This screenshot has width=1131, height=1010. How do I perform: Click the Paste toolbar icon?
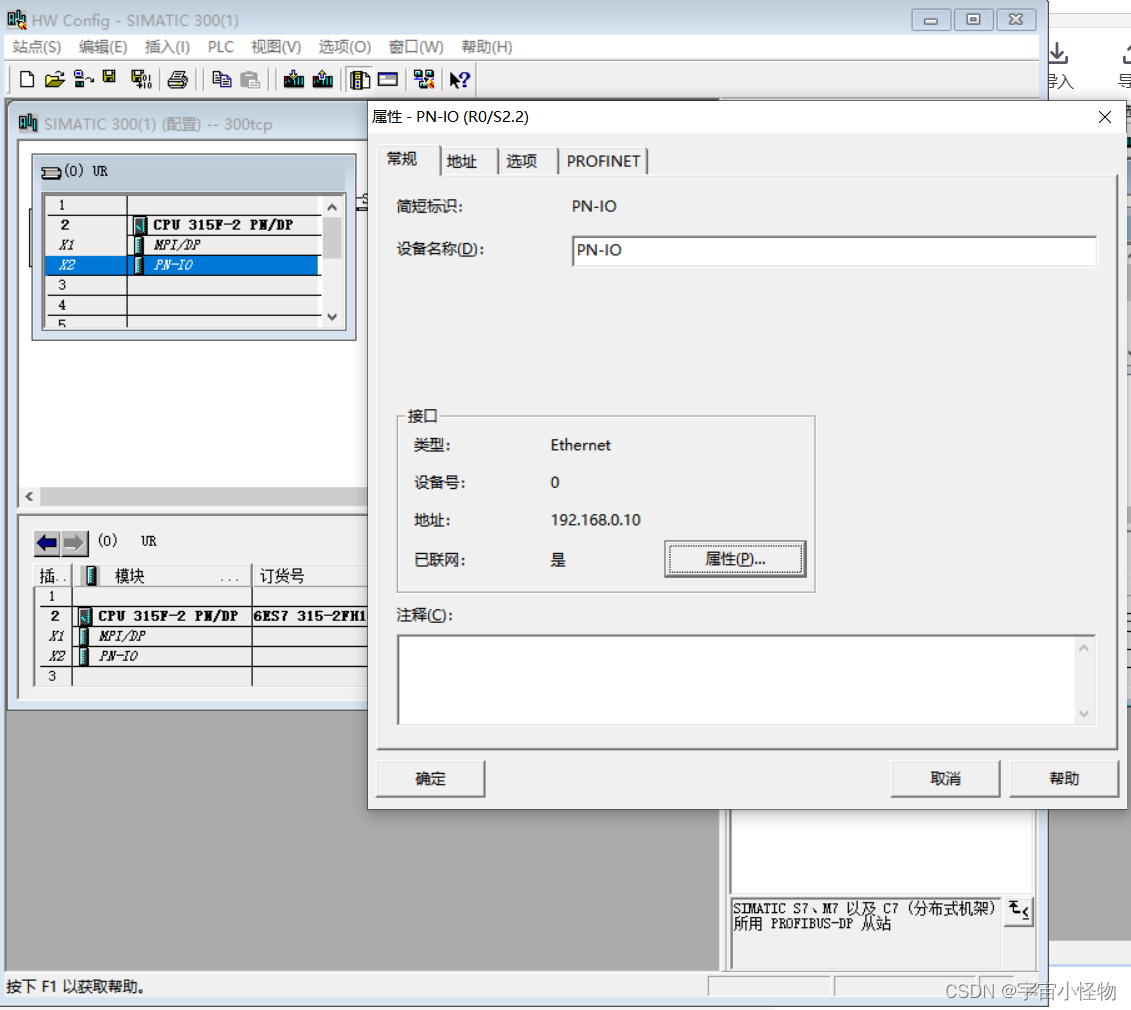tap(250, 79)
